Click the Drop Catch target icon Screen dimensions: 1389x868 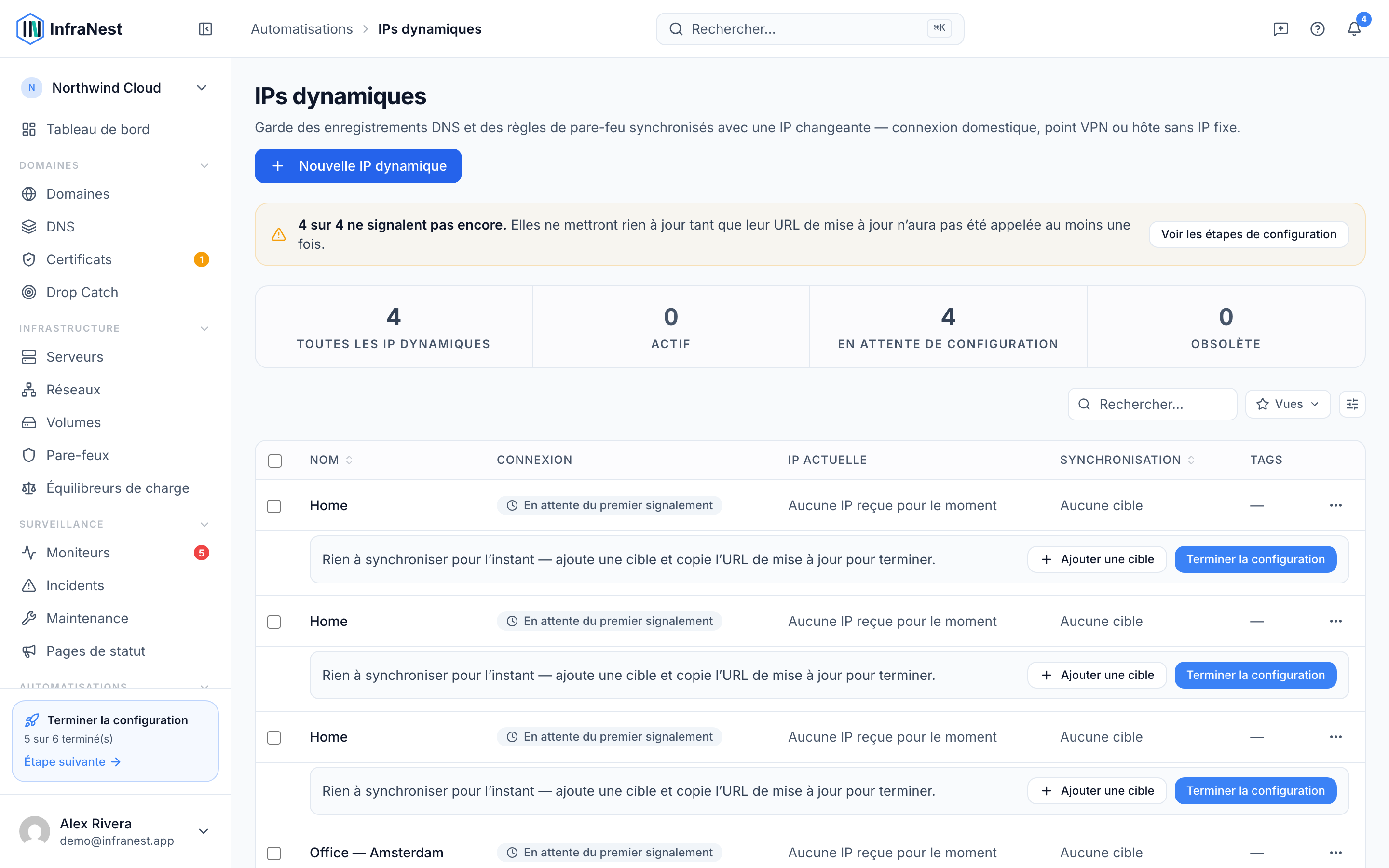(29, 292)
